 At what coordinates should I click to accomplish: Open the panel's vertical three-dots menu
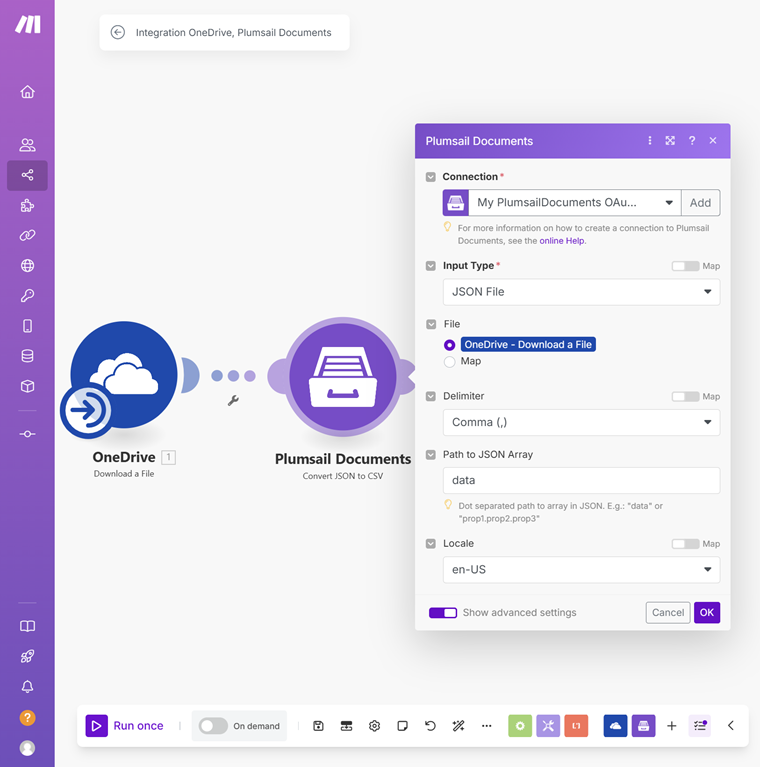(649, 141)
